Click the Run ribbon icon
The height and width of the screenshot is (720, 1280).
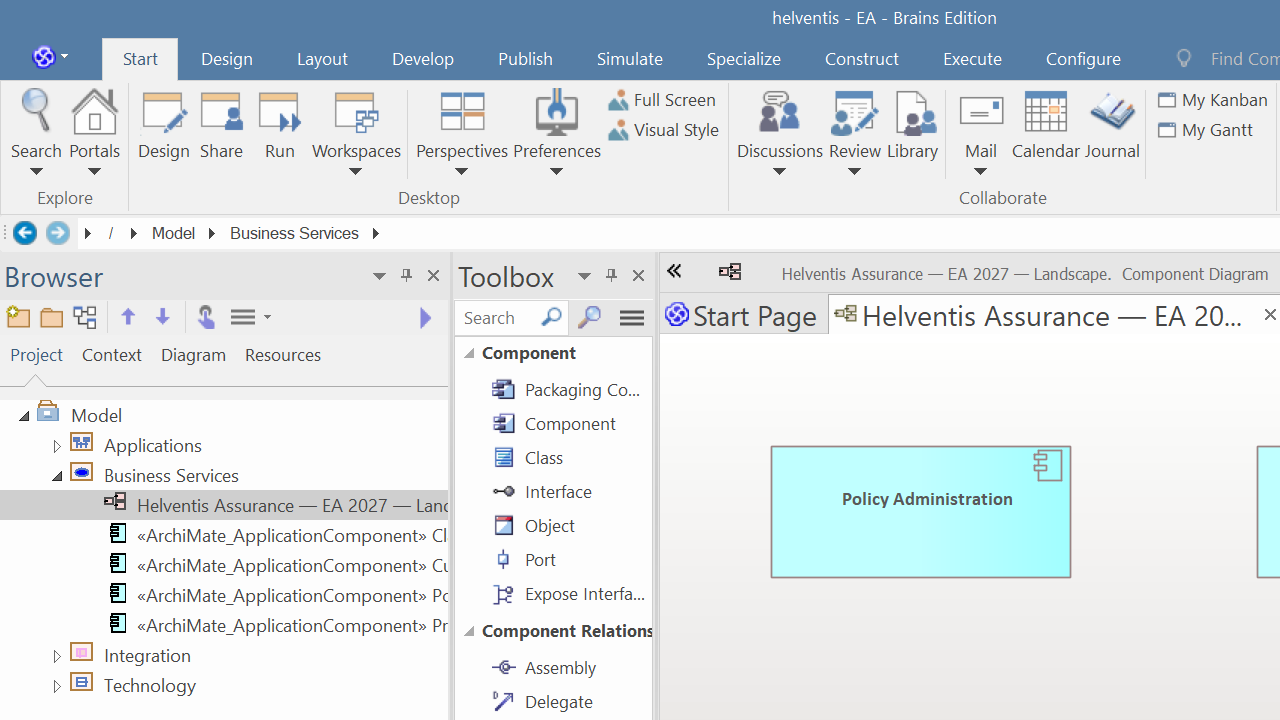pos(280,125)
